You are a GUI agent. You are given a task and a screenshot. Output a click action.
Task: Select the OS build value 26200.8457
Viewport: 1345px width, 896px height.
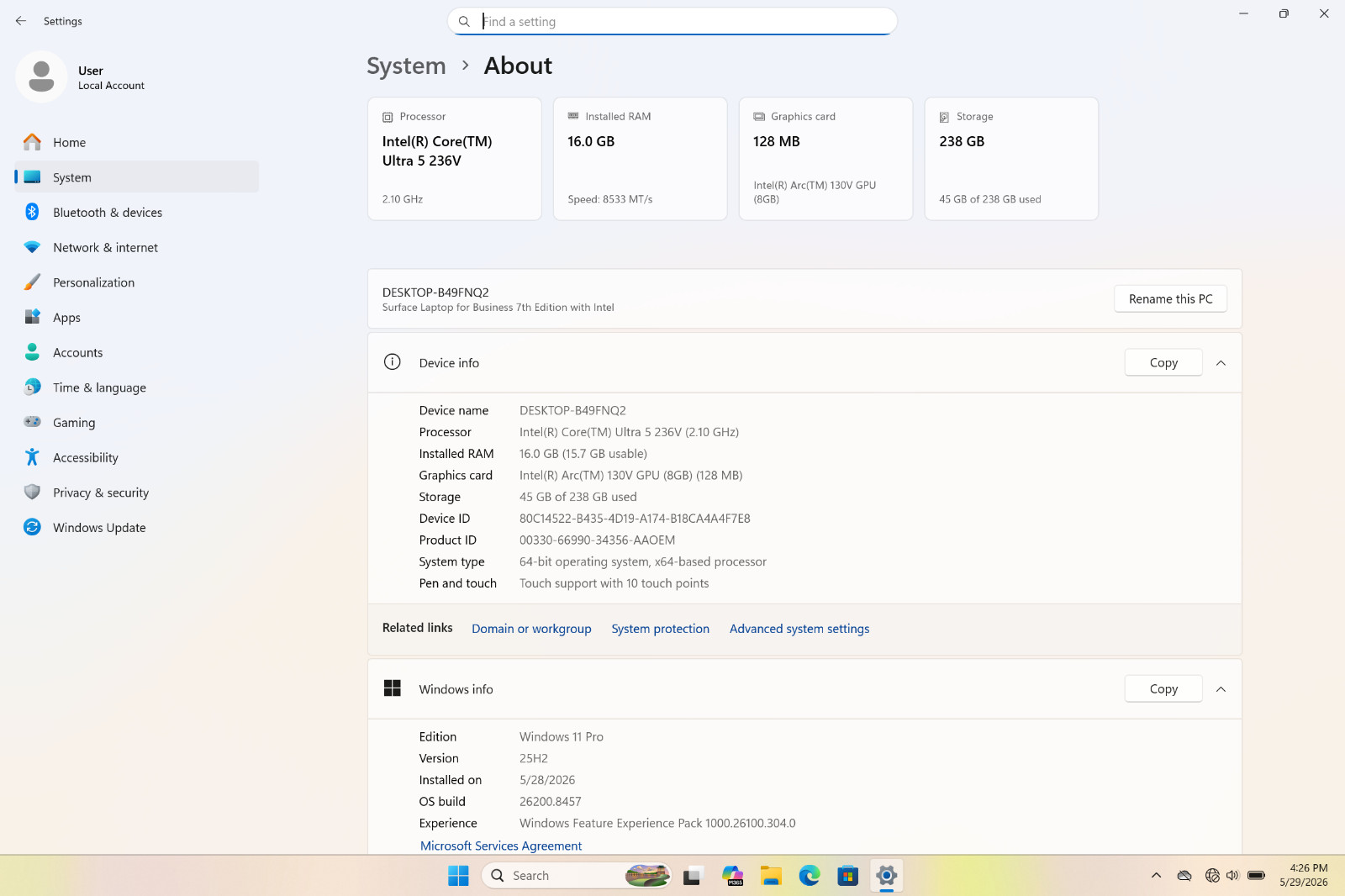click(x=551, y=802)
